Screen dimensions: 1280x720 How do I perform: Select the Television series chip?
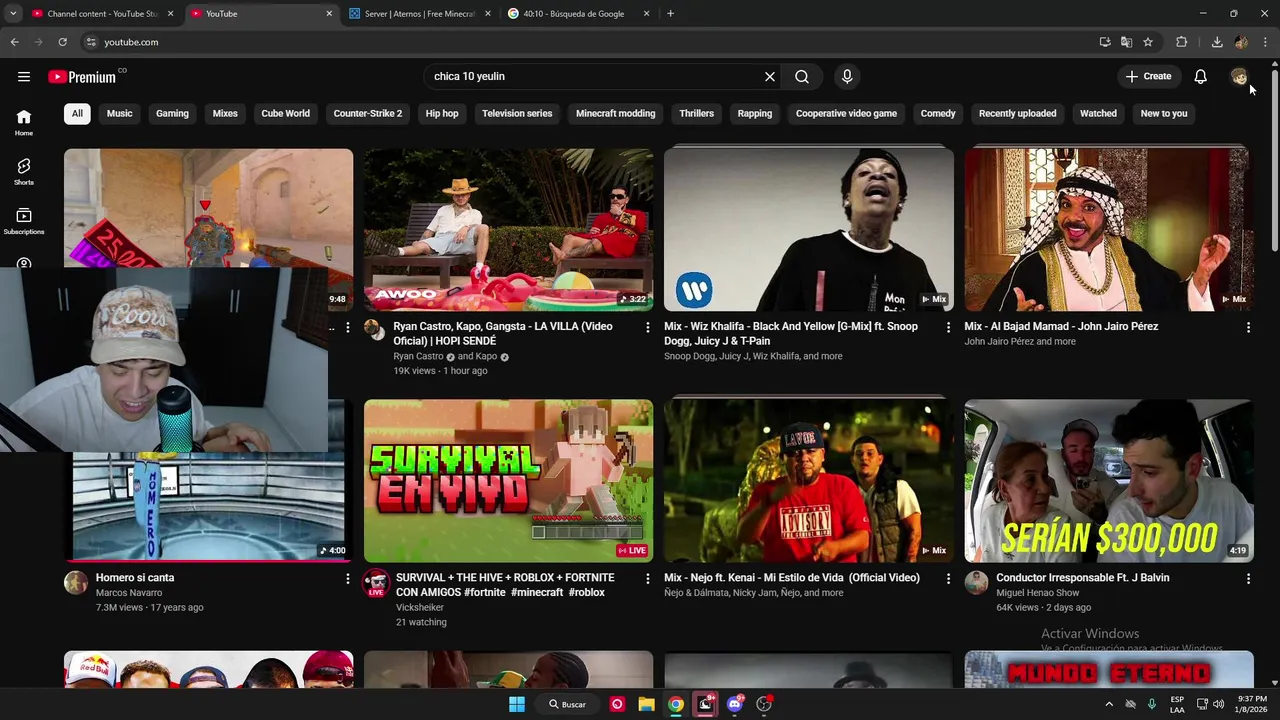tap(517, 113)
